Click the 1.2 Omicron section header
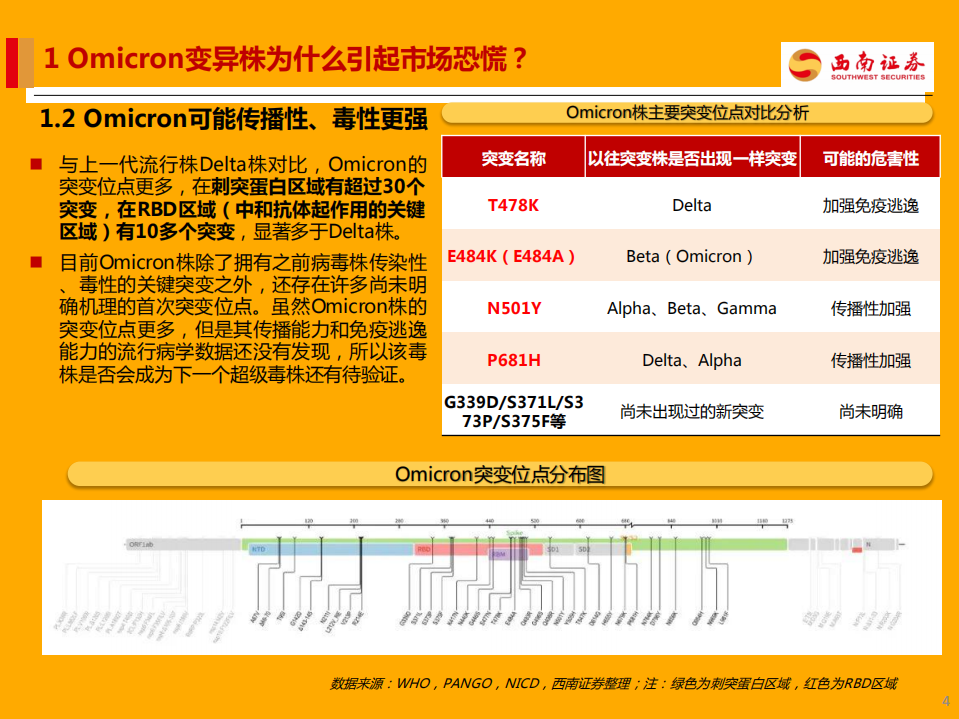Viewport: 959px width, 719px height. (230, 120)
